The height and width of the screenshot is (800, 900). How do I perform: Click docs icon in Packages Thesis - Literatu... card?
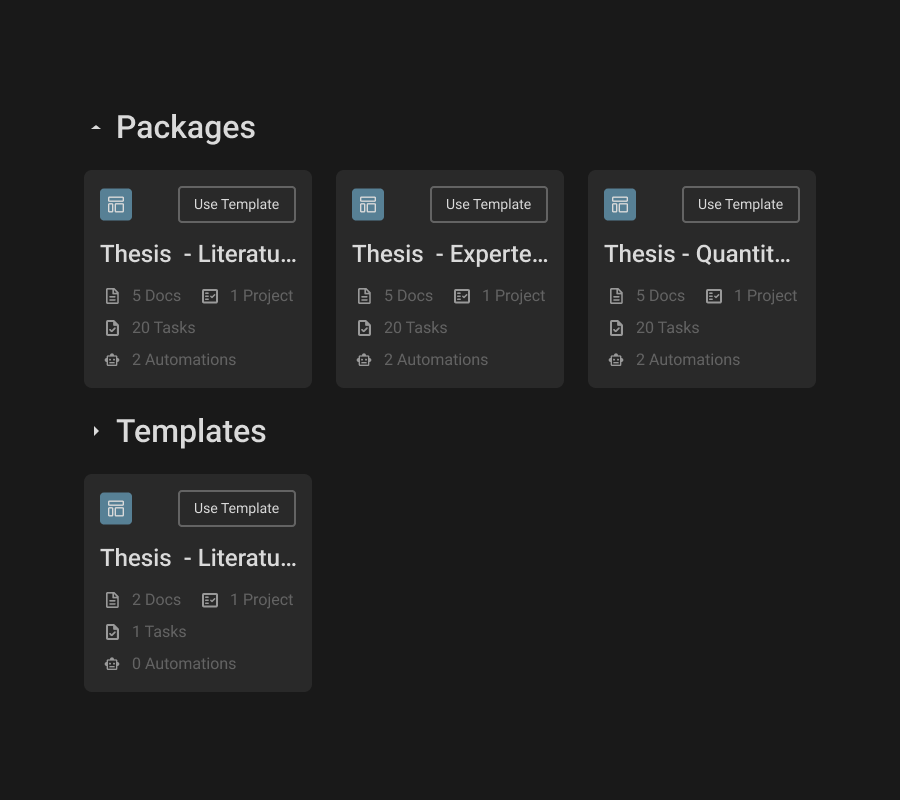point(112,296)
